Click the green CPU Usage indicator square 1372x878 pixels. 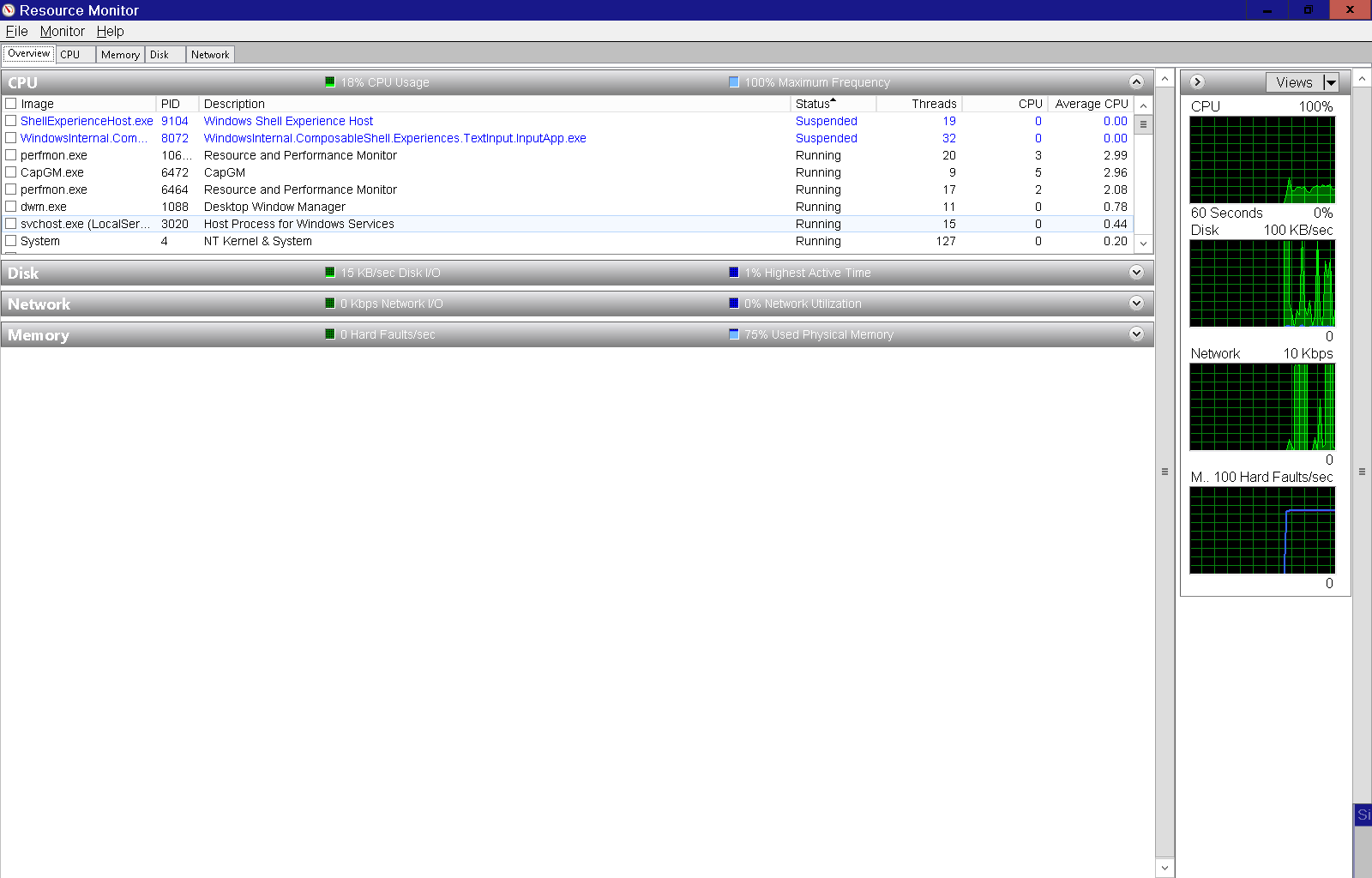click(x=330, y=82)
